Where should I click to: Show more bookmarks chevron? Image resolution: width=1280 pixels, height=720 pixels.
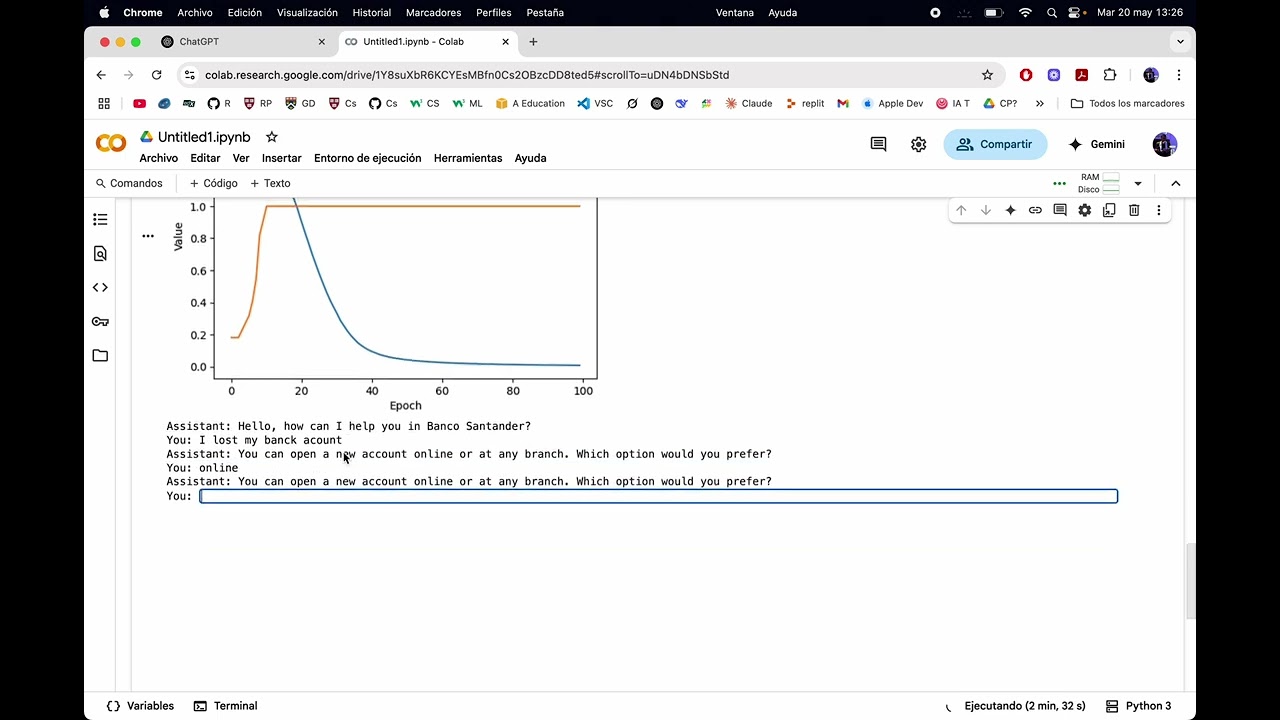point(1040,103)
